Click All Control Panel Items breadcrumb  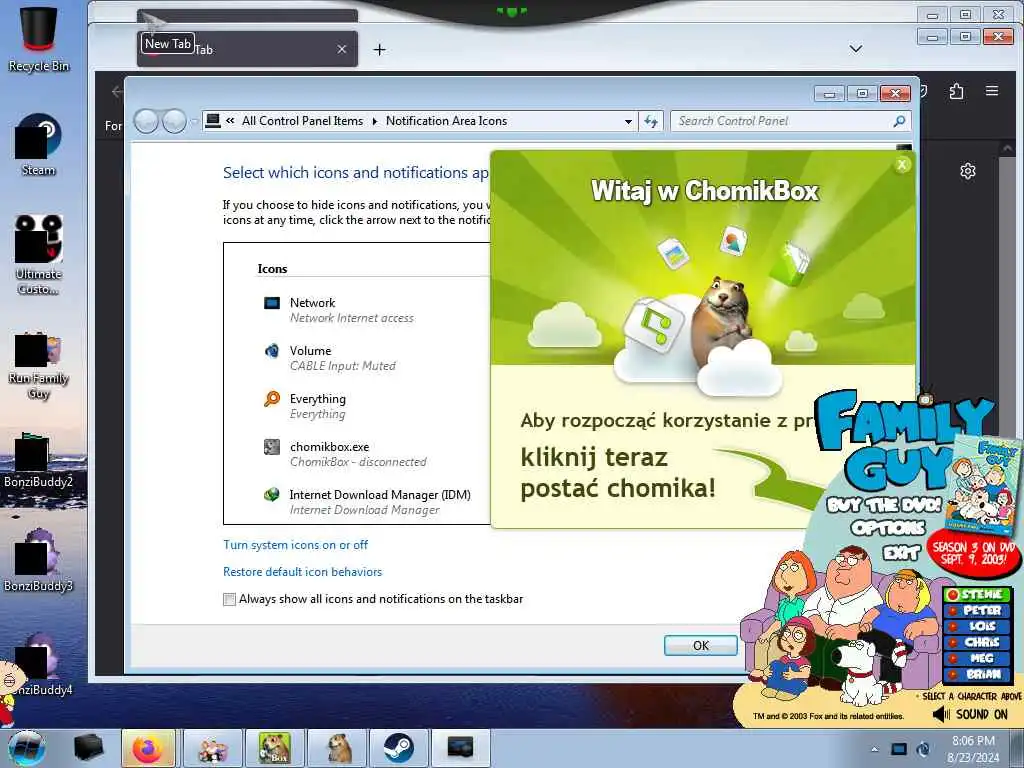(x=302, y=121)
